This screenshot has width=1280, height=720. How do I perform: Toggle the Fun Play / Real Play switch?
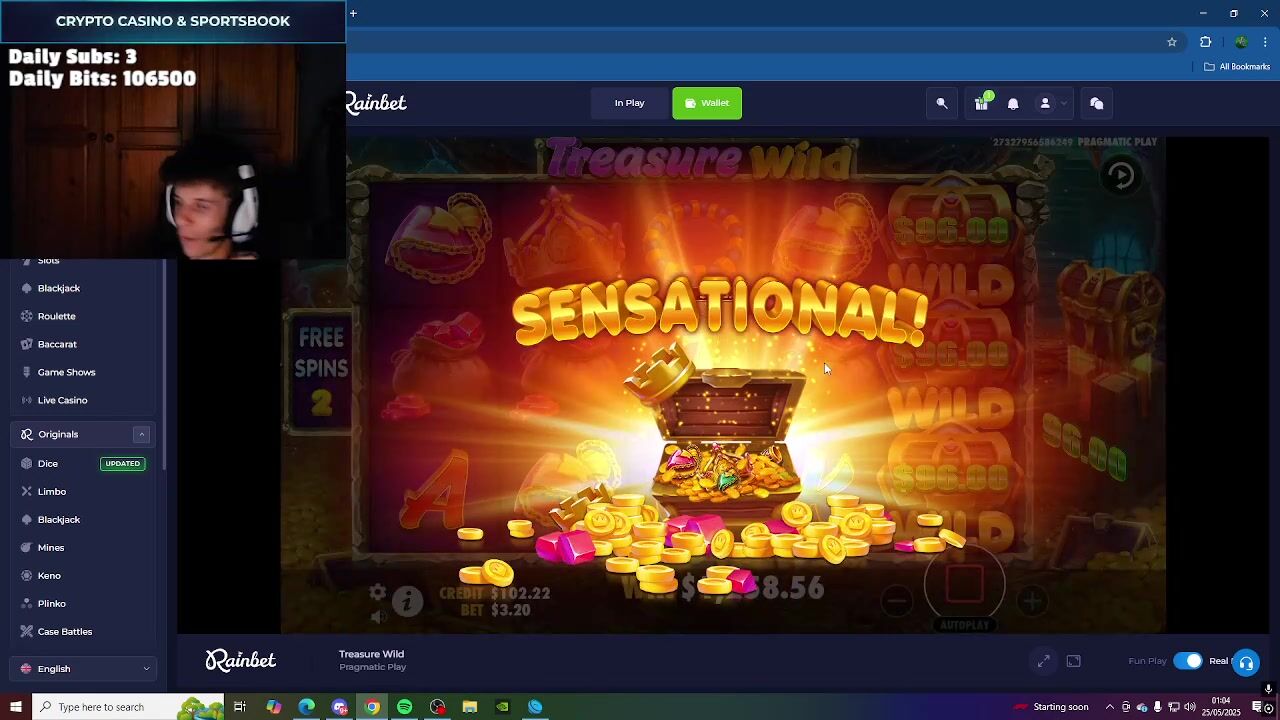point(1188,661)
